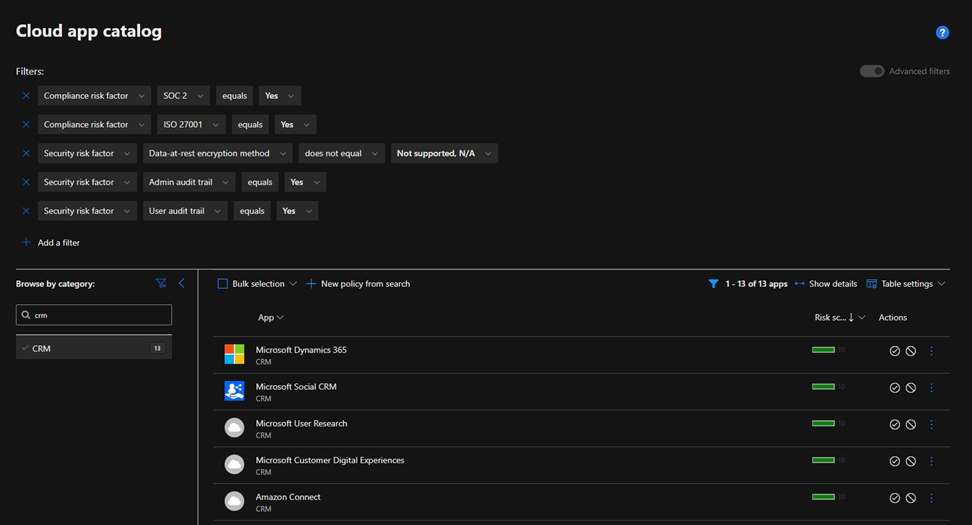Remove the ISO 27001 filter row

pyautogui.click(x=26, y=125)
